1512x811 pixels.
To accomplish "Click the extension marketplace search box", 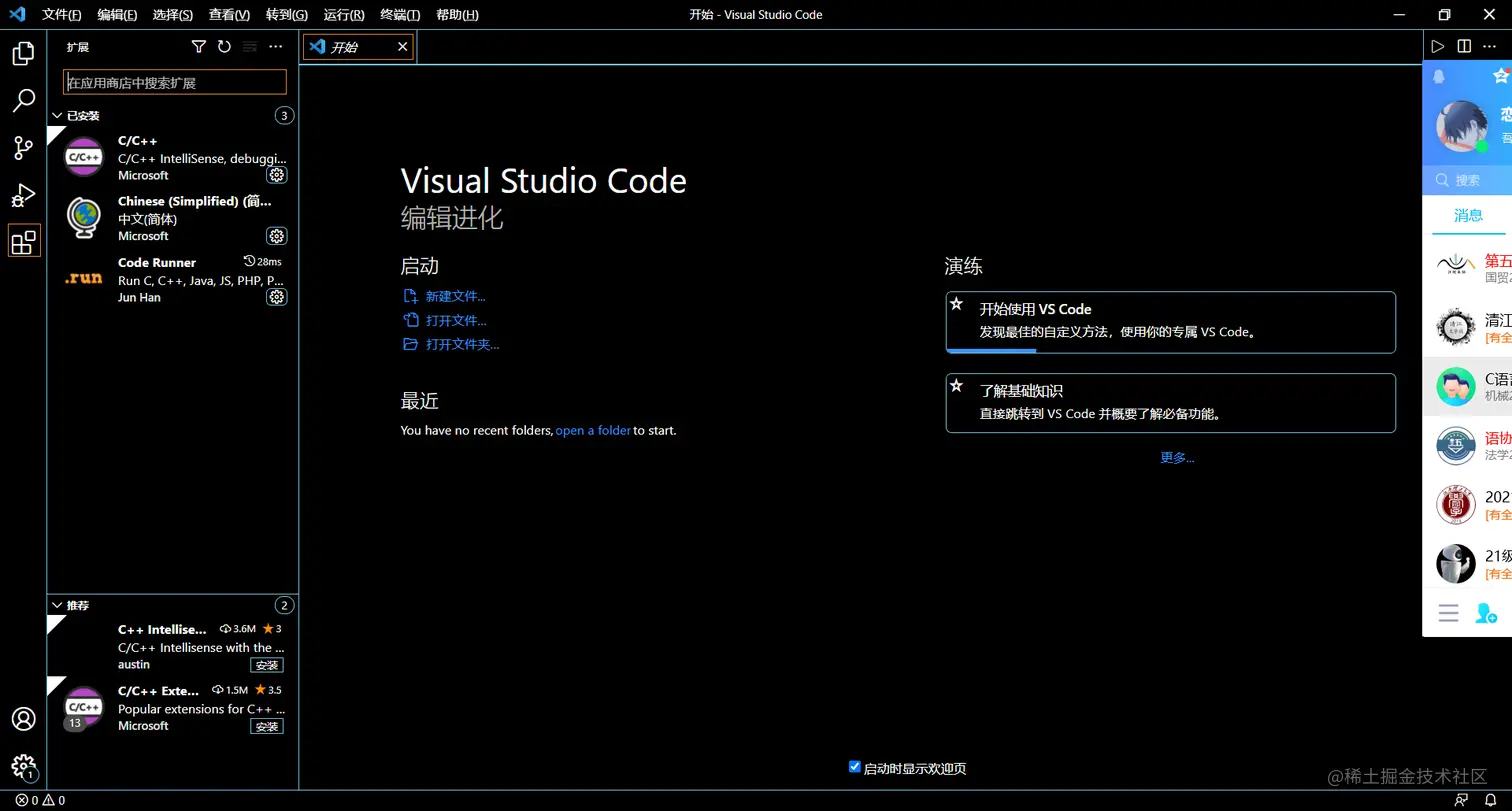I will point(175,82).
